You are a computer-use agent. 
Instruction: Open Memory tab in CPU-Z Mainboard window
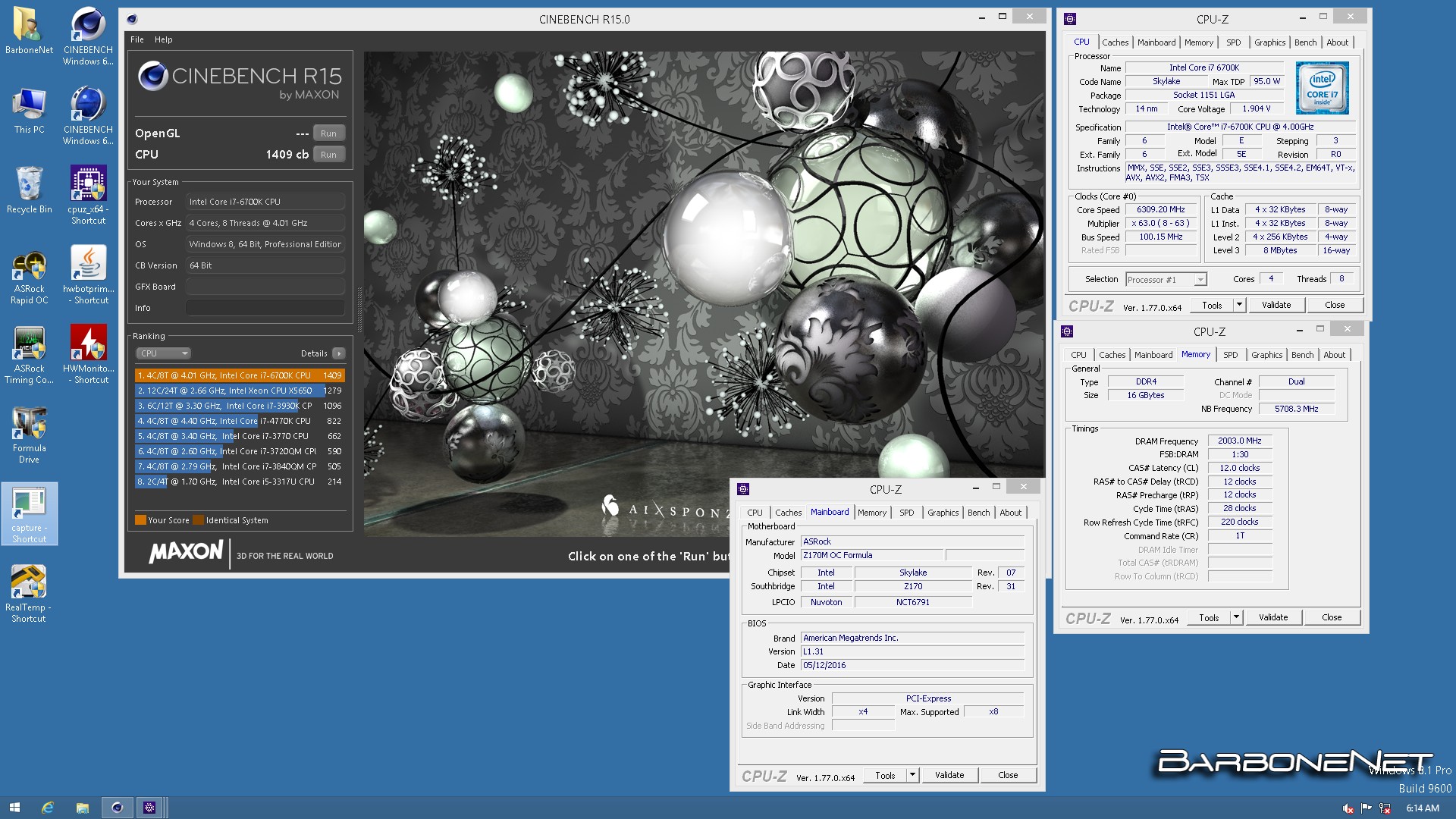872,513
